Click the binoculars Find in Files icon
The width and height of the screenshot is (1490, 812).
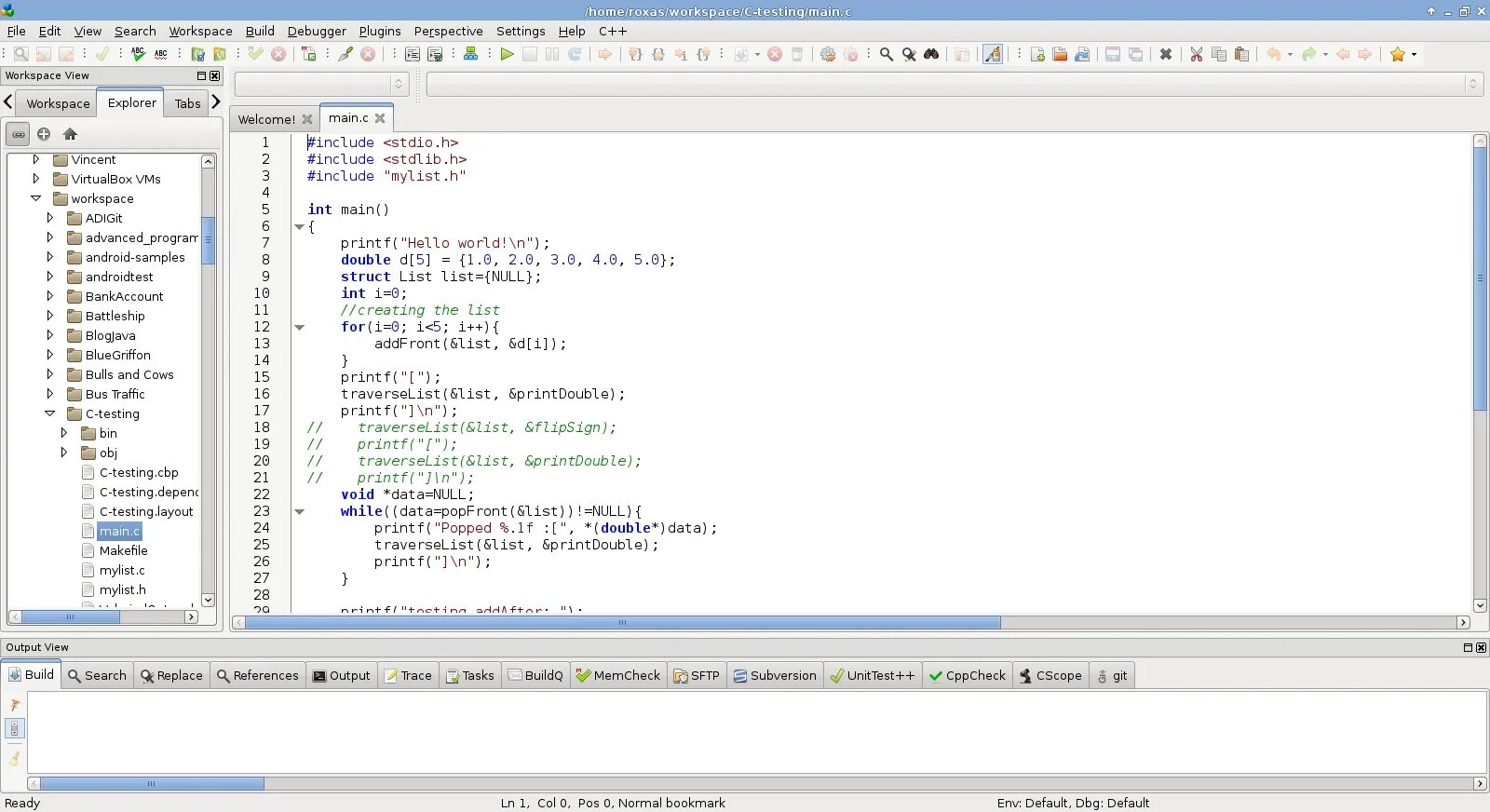pyautogui.click(x=931, y=54)
